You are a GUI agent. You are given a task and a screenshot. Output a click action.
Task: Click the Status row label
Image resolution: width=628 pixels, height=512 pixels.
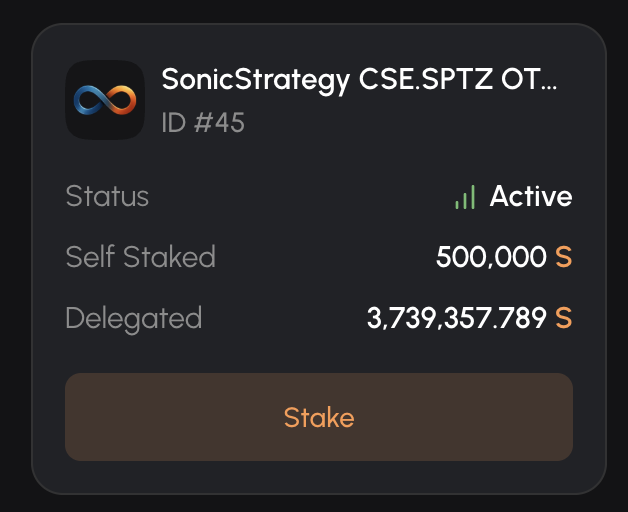tap(107, 196)
